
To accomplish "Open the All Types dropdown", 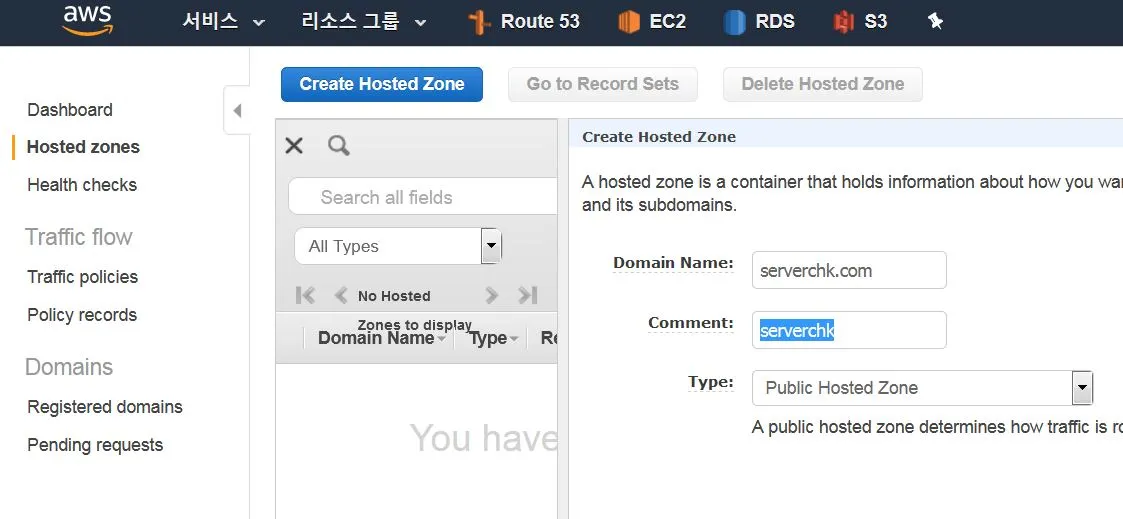I will coord(398,246).
